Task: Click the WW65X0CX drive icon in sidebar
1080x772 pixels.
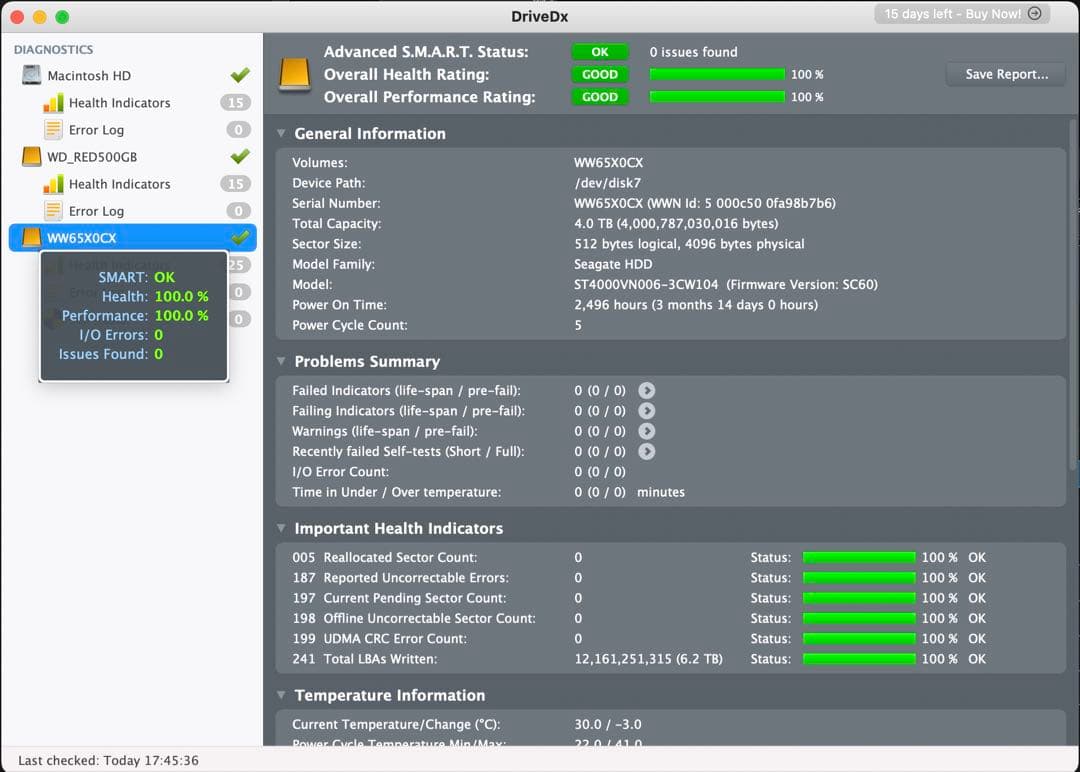Action: pos(31,238)
